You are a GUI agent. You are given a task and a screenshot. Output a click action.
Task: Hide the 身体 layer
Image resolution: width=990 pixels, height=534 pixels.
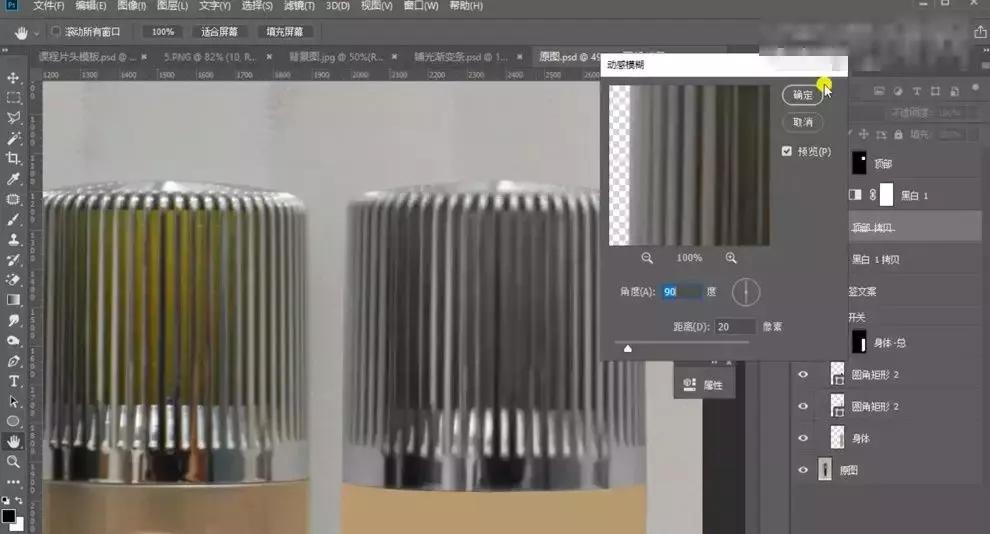pos(802,438)
